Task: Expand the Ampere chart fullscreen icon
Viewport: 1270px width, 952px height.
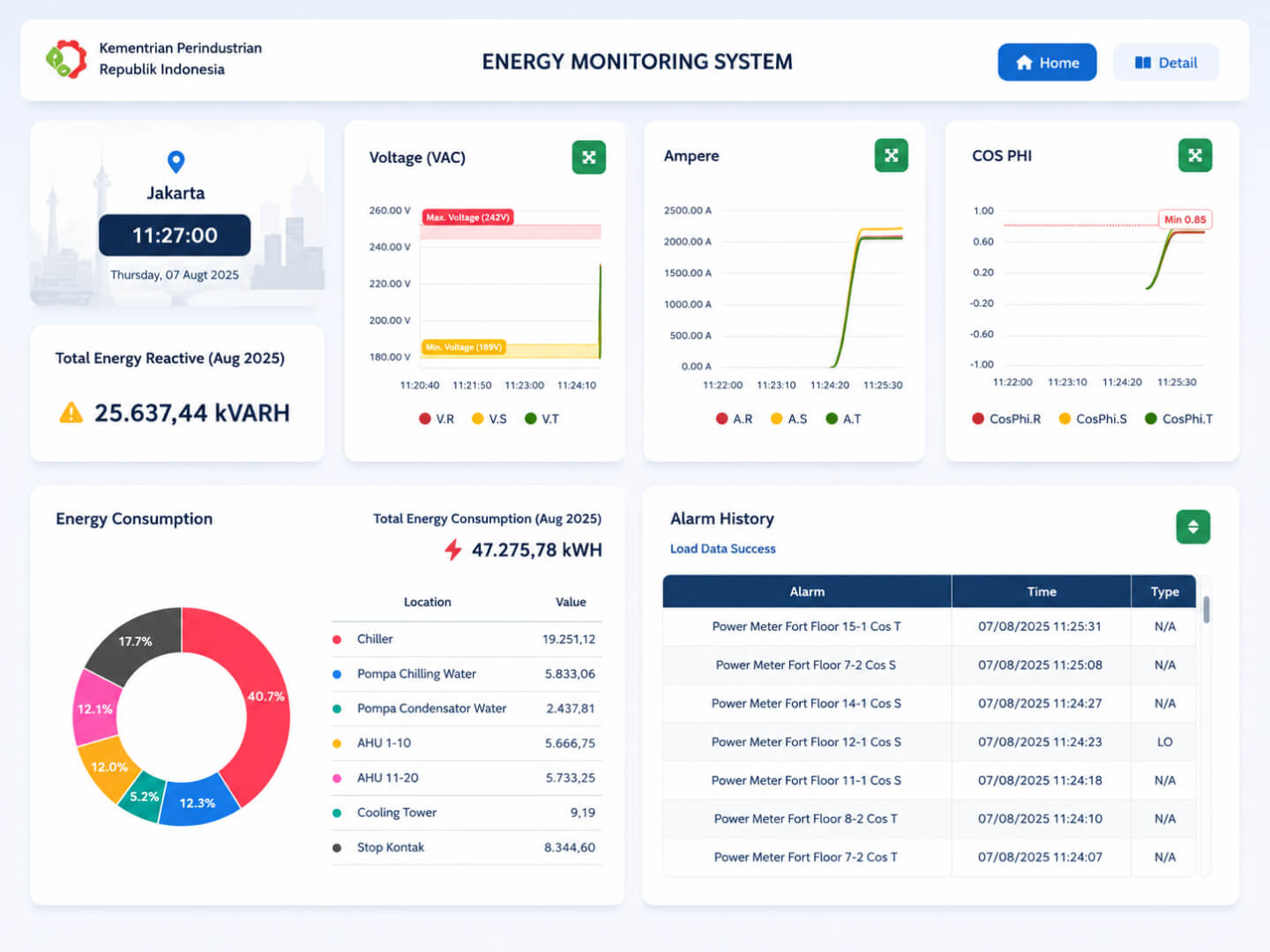Action: coord(891,155)
